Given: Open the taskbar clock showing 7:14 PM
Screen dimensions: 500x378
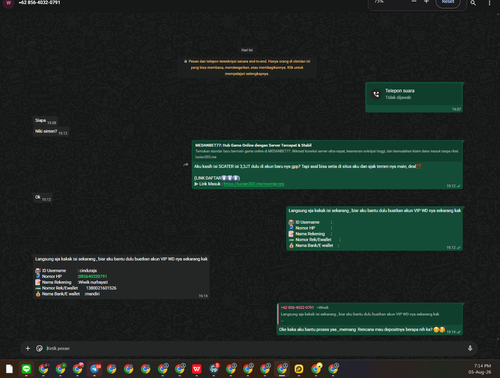Looking at the screenshot, I should [x=480, y=369].
